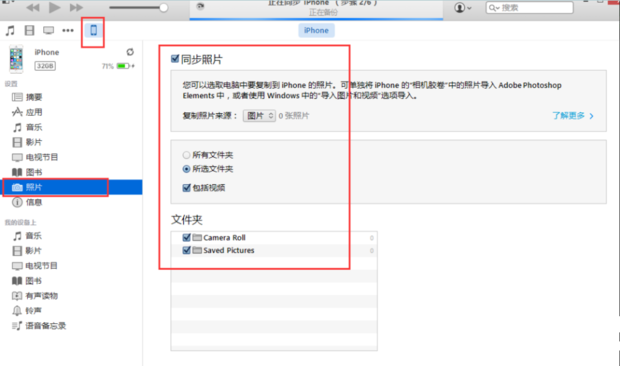The image size is (620, 366).
Task: Open the TV shows library icon
Action: click(x=49, y=30)
